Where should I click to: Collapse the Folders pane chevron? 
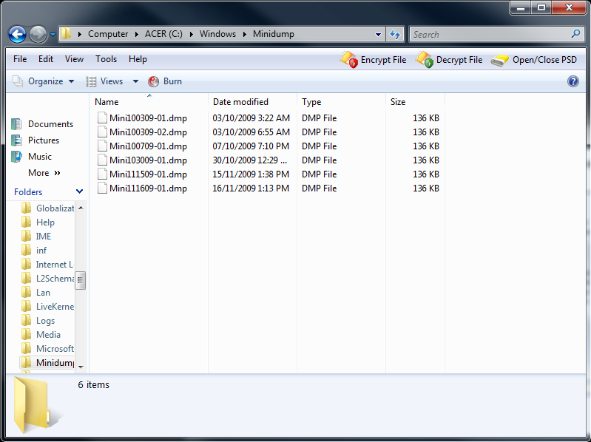[80, 191]
